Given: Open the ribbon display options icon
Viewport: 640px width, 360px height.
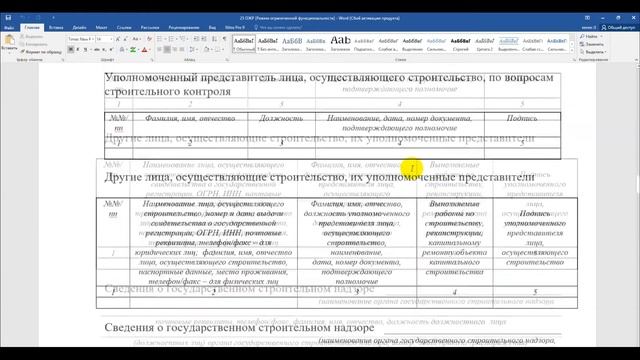Looking at the screenshot, I should 587,18.
